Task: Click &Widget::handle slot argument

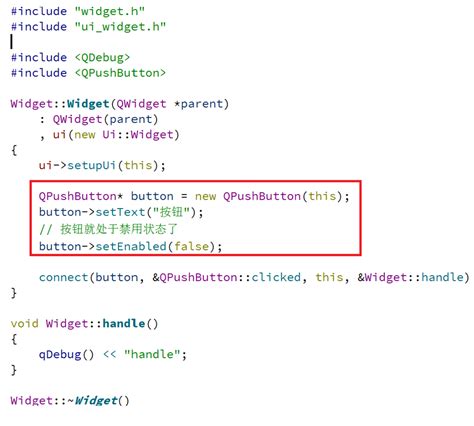Action: [x=411, y=277]
